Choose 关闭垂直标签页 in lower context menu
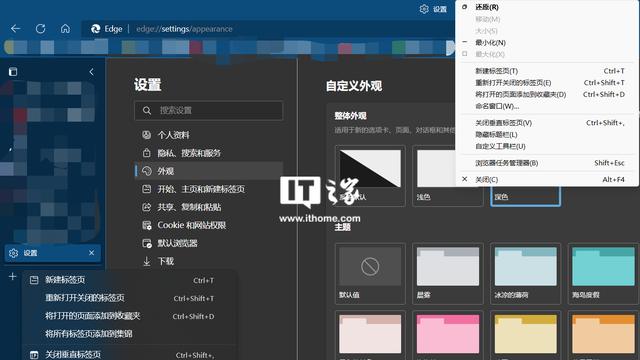The width and height of the screenshot is (640, 360). (x=130, y=355)
